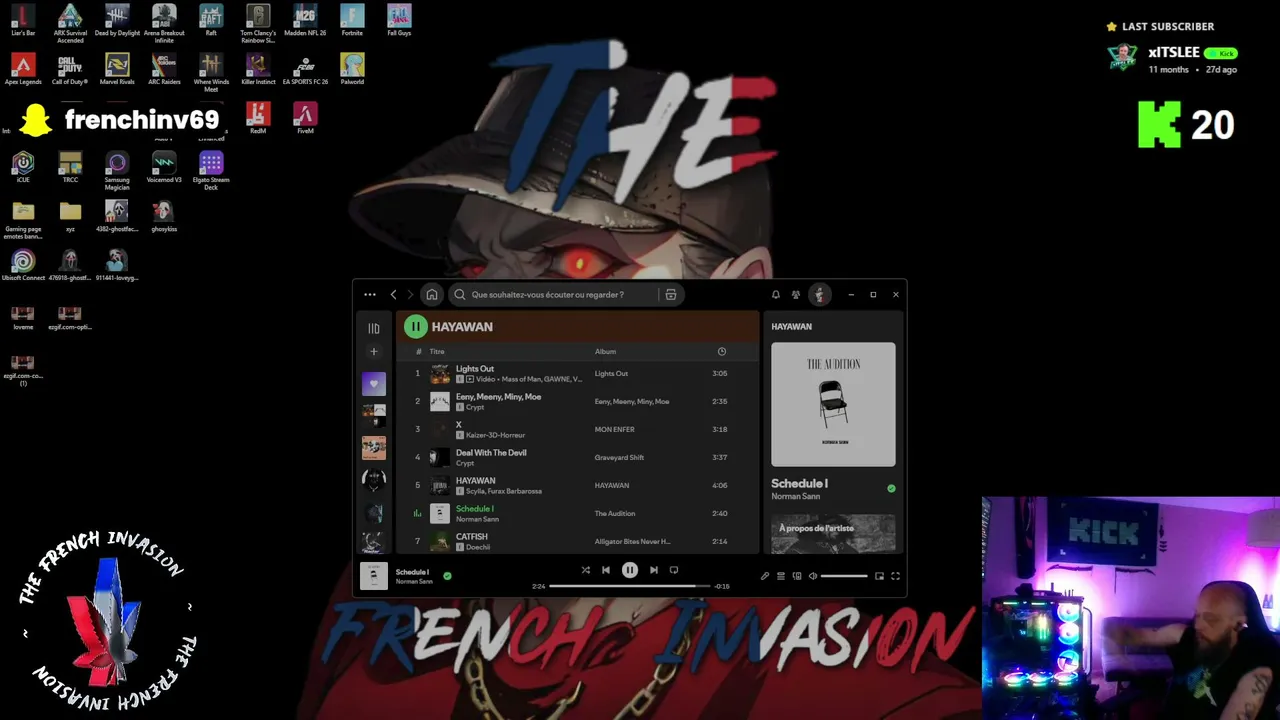
Task: Open Apex Legends desktop shortcut
Action: click(23, 69)
